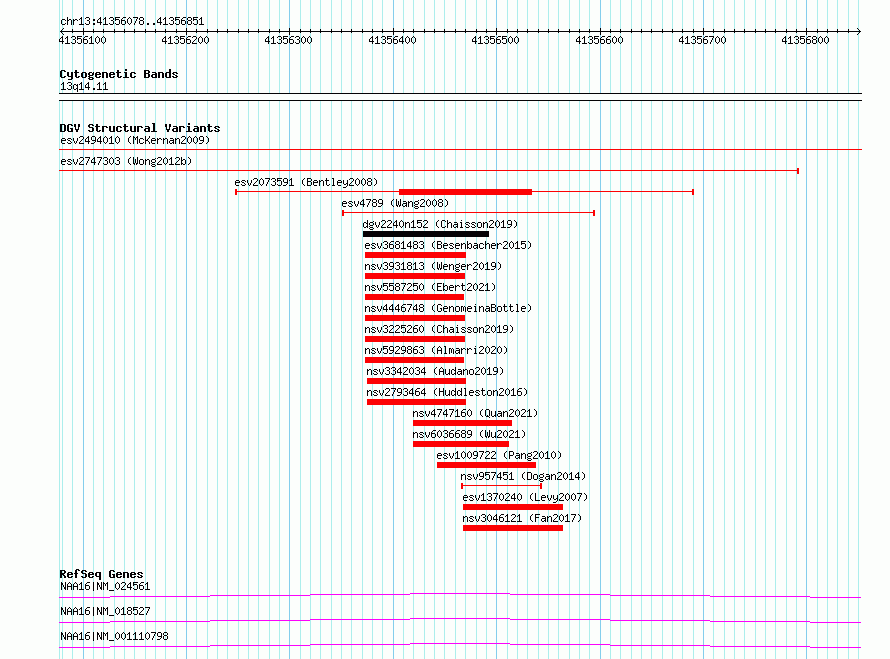Open the esv2073591 (Bentley2008) variant

click(306, 182)
